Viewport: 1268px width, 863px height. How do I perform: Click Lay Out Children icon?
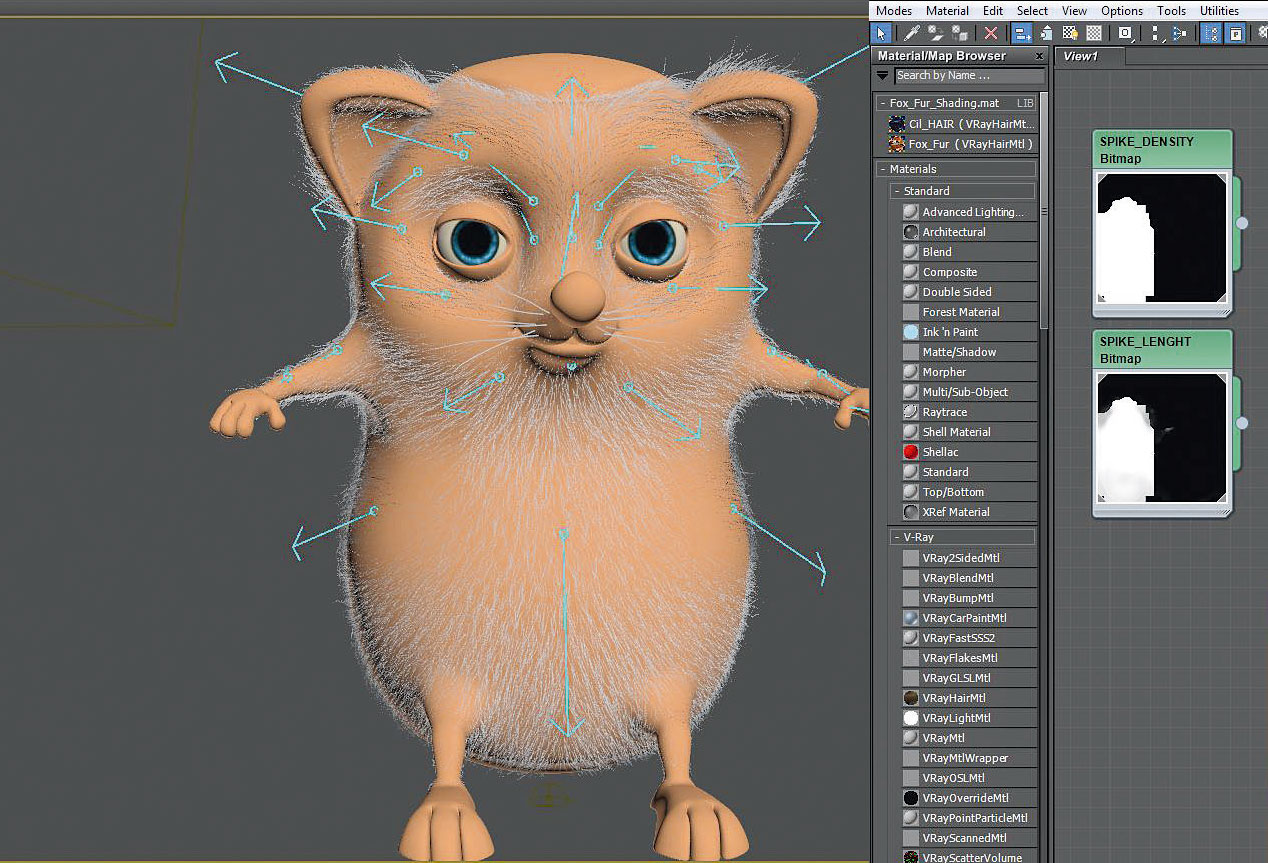[x=1180, y=33]
